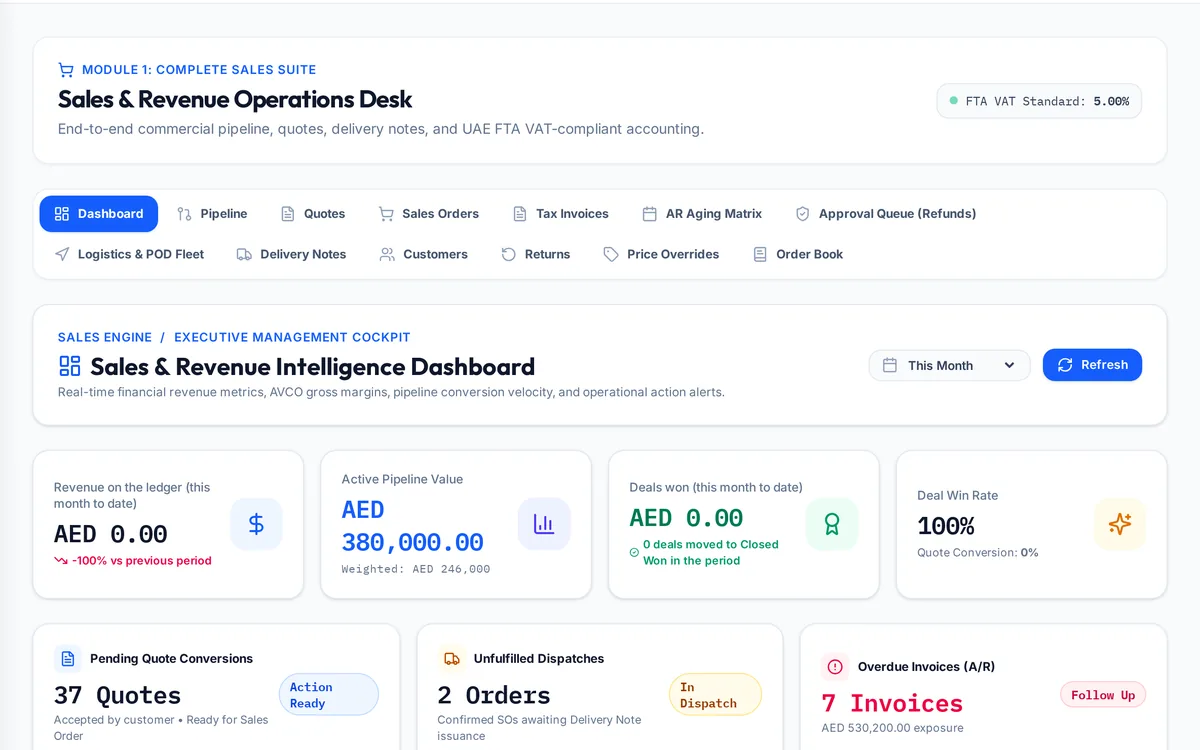Click the Weighted: AED 246,000 text
The width and height of the screenshot is (1200, 750).
(x=416, y=569)
